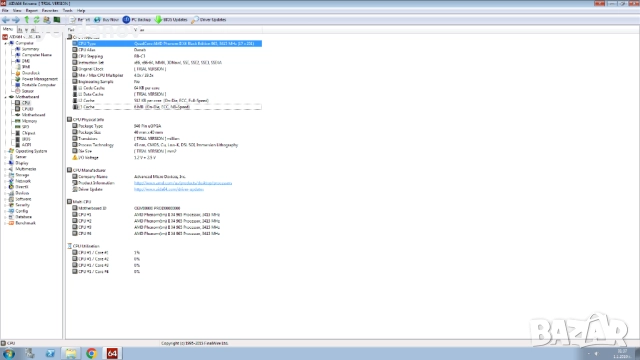The image size is (640, 360).
Task: Open the Tools menu
Action: pyautogui.click(x=67, y=11)
